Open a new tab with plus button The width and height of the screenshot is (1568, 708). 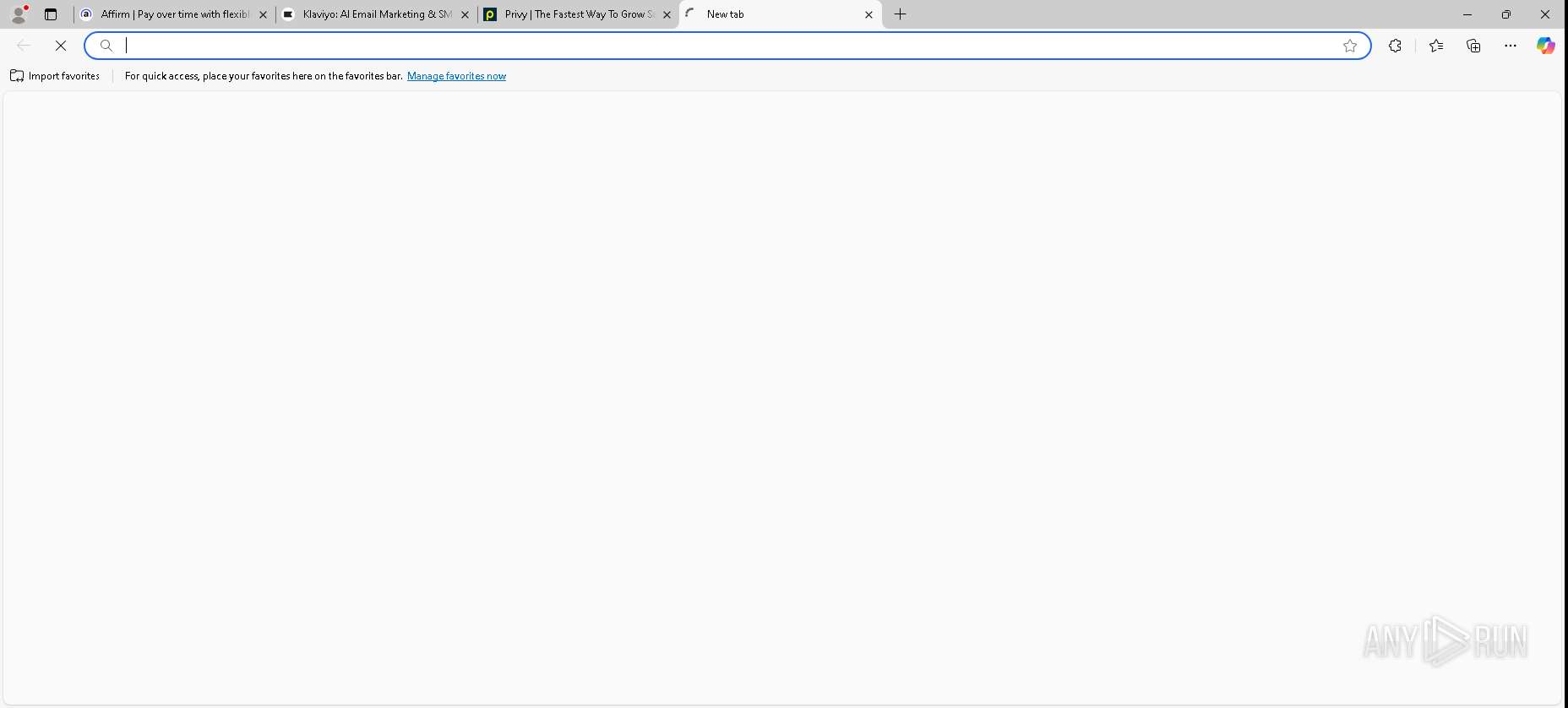[x=901, y=14]
